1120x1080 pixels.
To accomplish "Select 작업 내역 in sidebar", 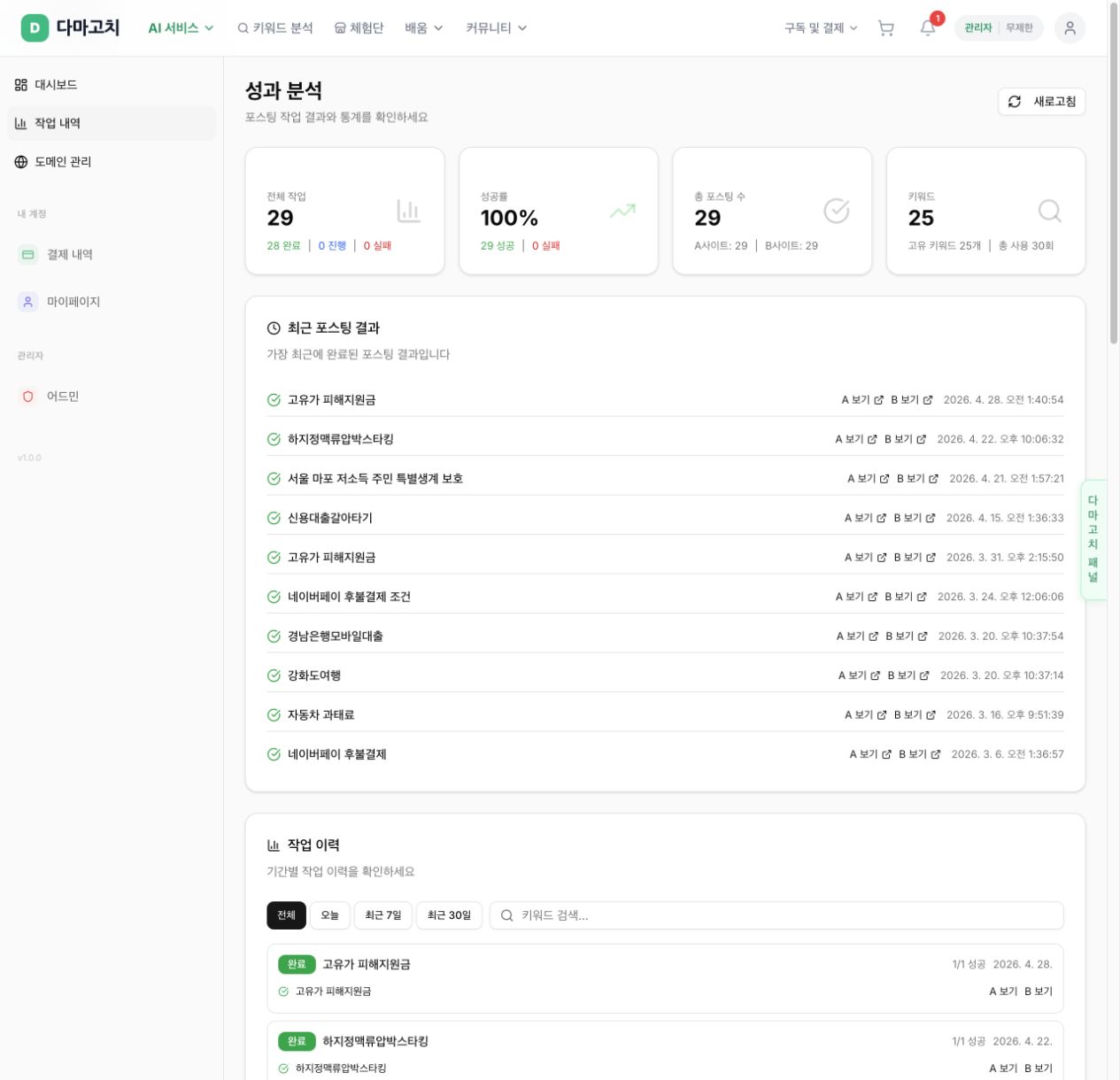I will (x=112, y=123).
